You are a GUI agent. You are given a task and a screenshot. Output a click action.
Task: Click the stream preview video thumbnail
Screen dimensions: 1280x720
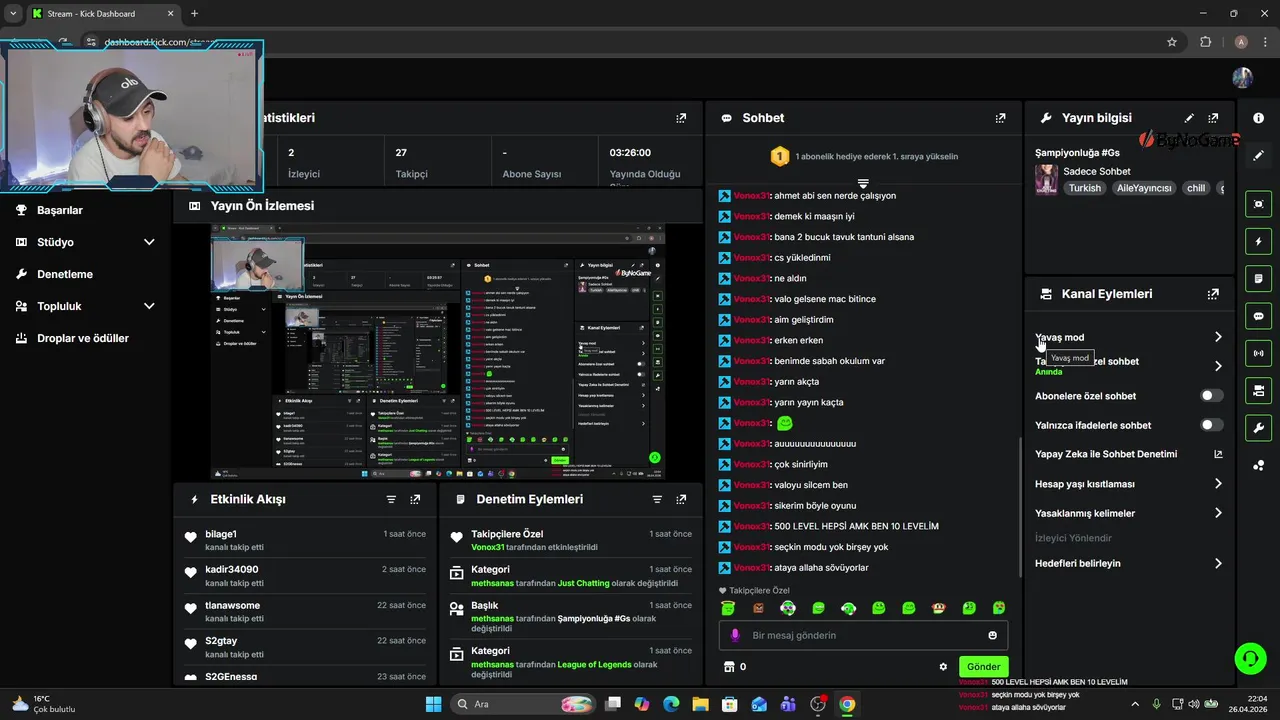point(438,351)
